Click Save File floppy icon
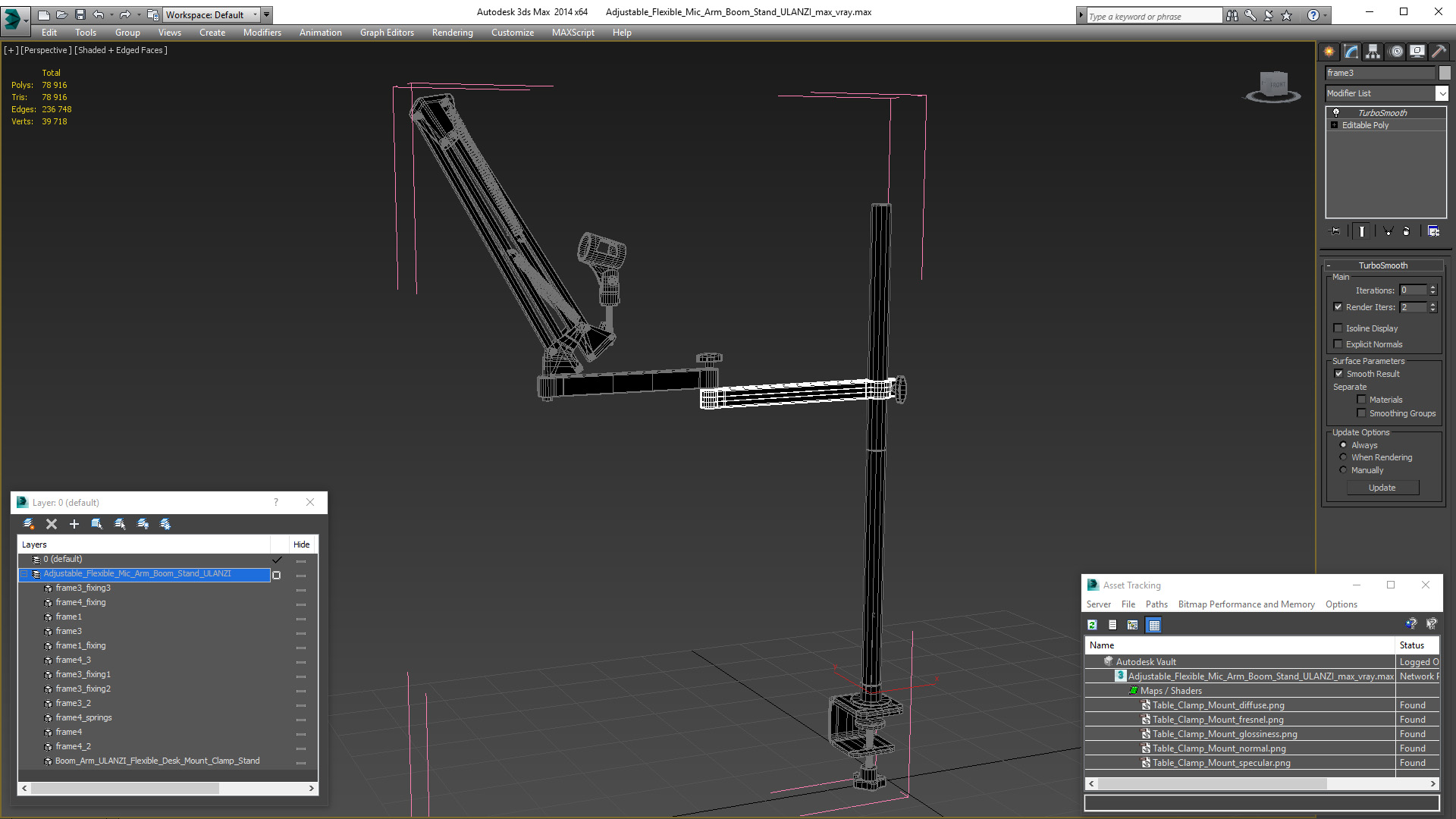The width and height of the screenshot is (1456, 819). pyautogui.click(x=80, y=14)
